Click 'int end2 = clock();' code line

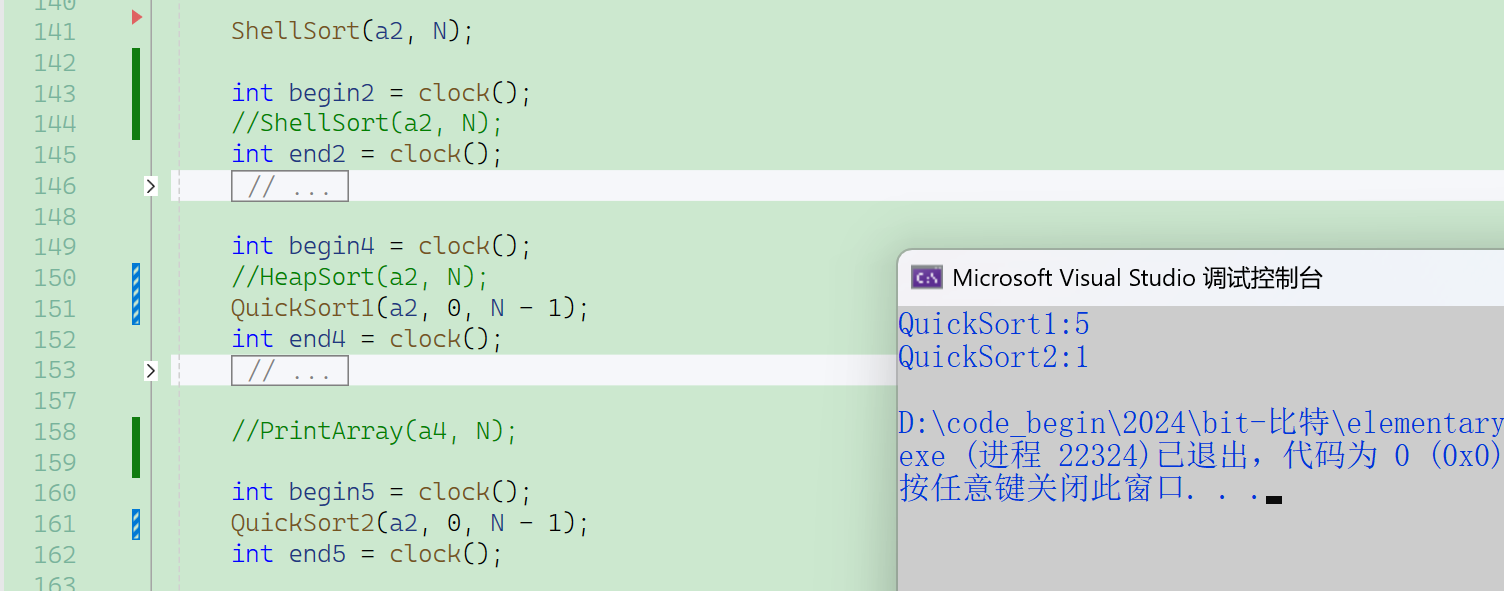pos(367,155)
